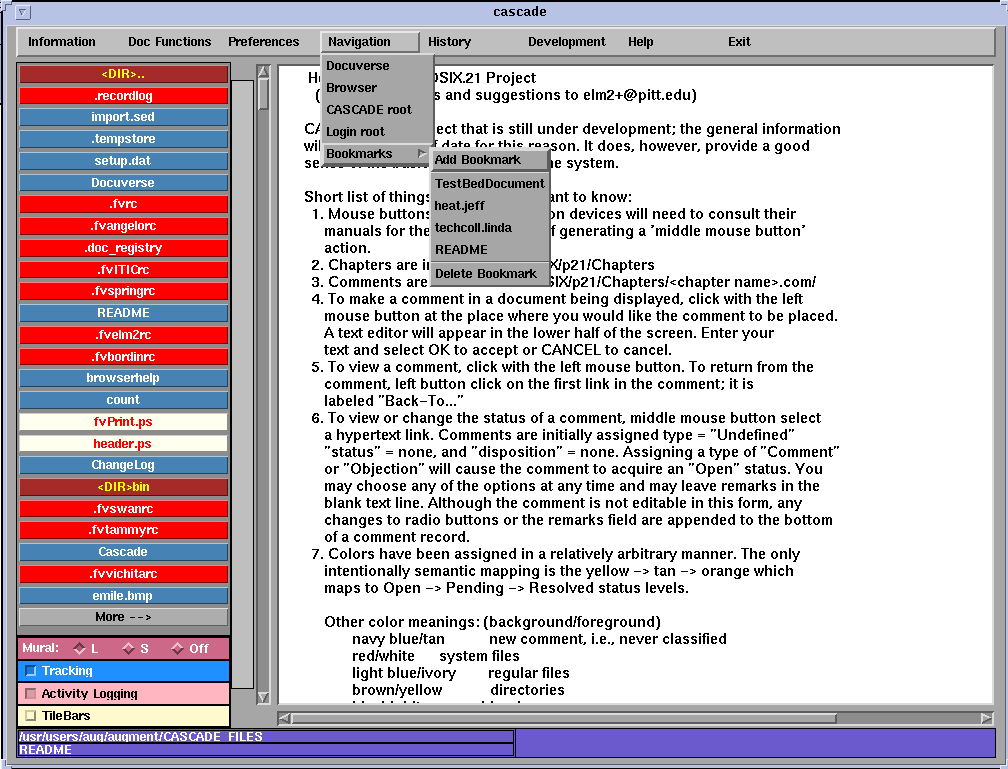Image resolution: width=1008 pixels, height=769 pixels.
Task: Open the .tempstore file
Action: point(123,139)
